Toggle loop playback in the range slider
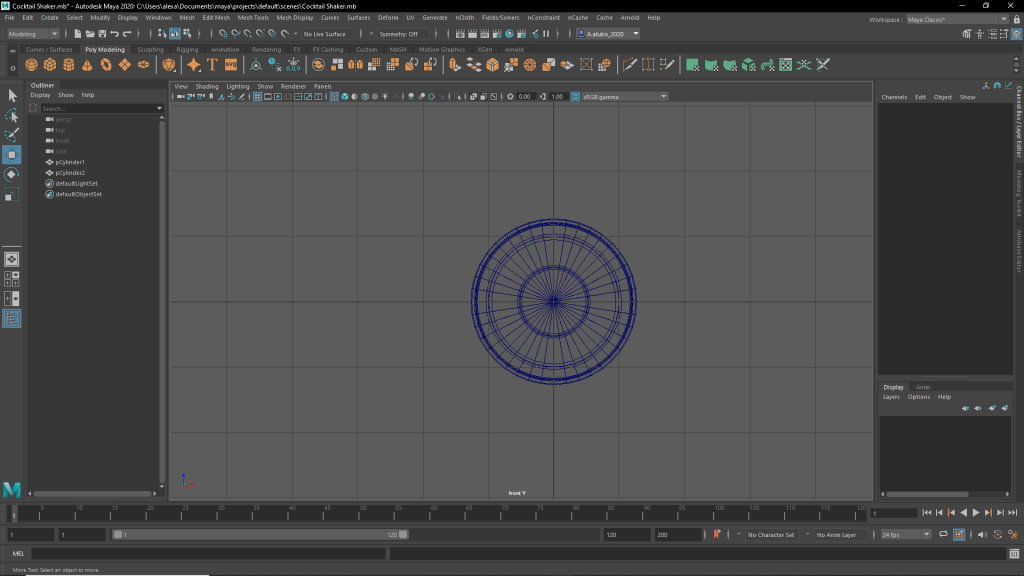The image size is (1024, 576). [943, 535]
